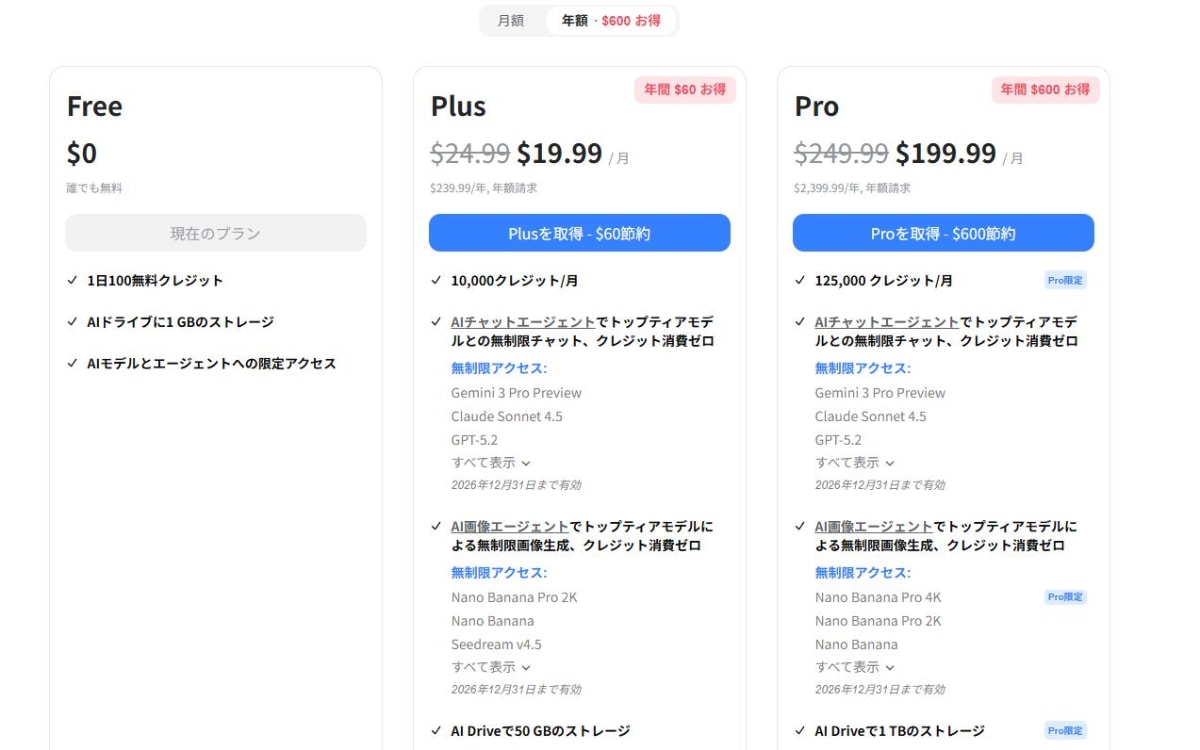Expand すべて表示 under Pro image models

(854, 667)
